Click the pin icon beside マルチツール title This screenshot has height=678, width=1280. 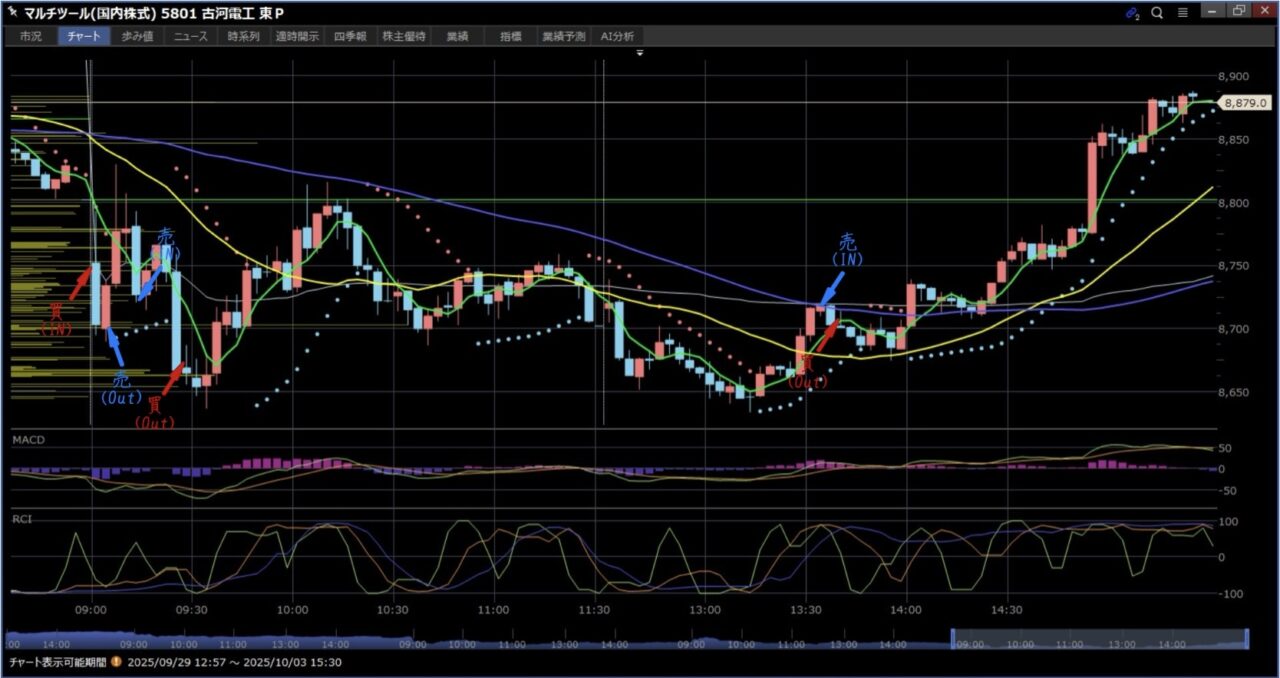12,13
